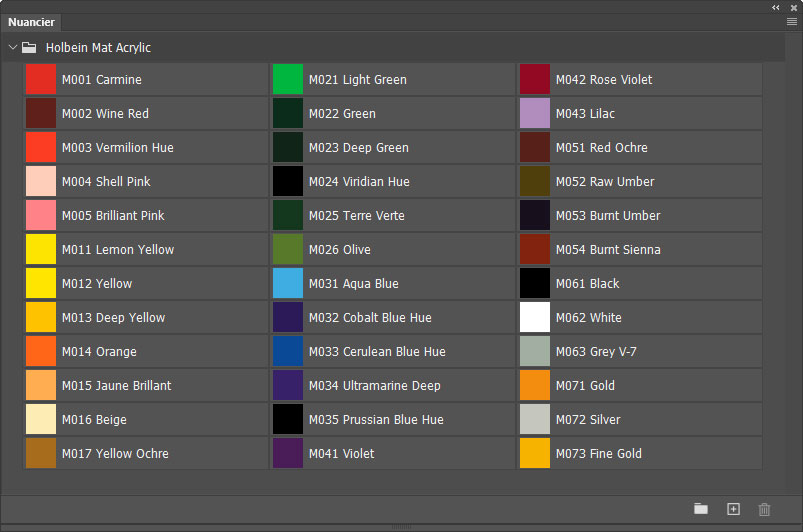Image resolution: width=803 pixels, height=532 pixels.
Task: Choose the M073 Fine Gold swatch
Action: click(535, 453)
